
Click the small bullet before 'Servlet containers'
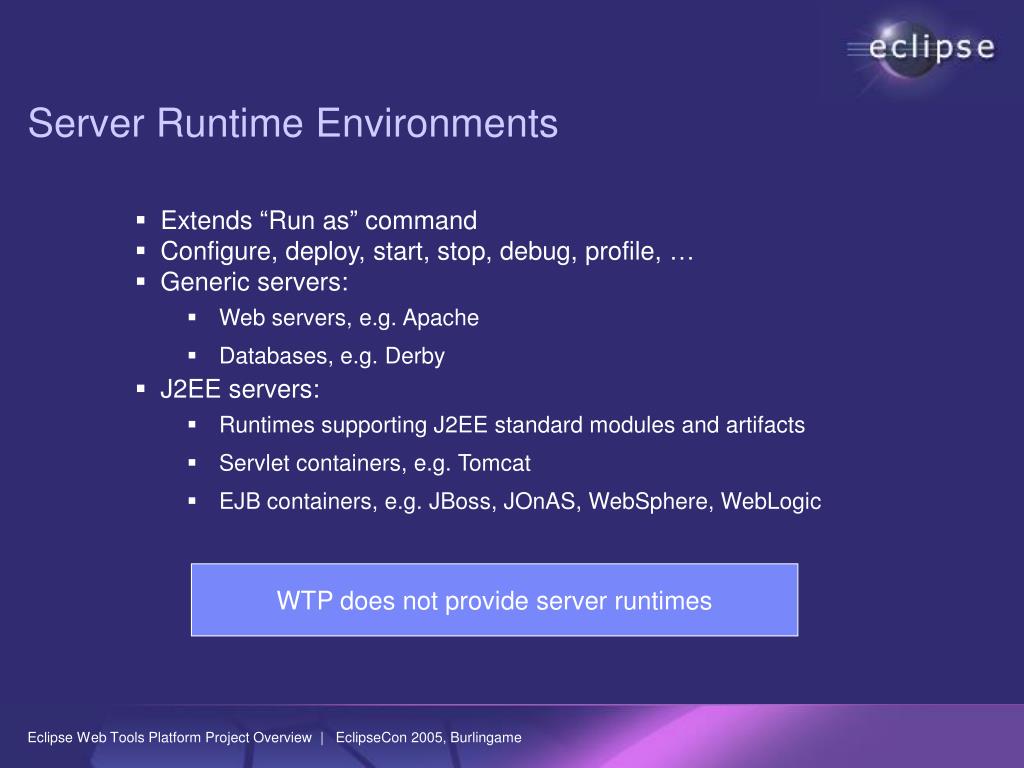(192, 462)
